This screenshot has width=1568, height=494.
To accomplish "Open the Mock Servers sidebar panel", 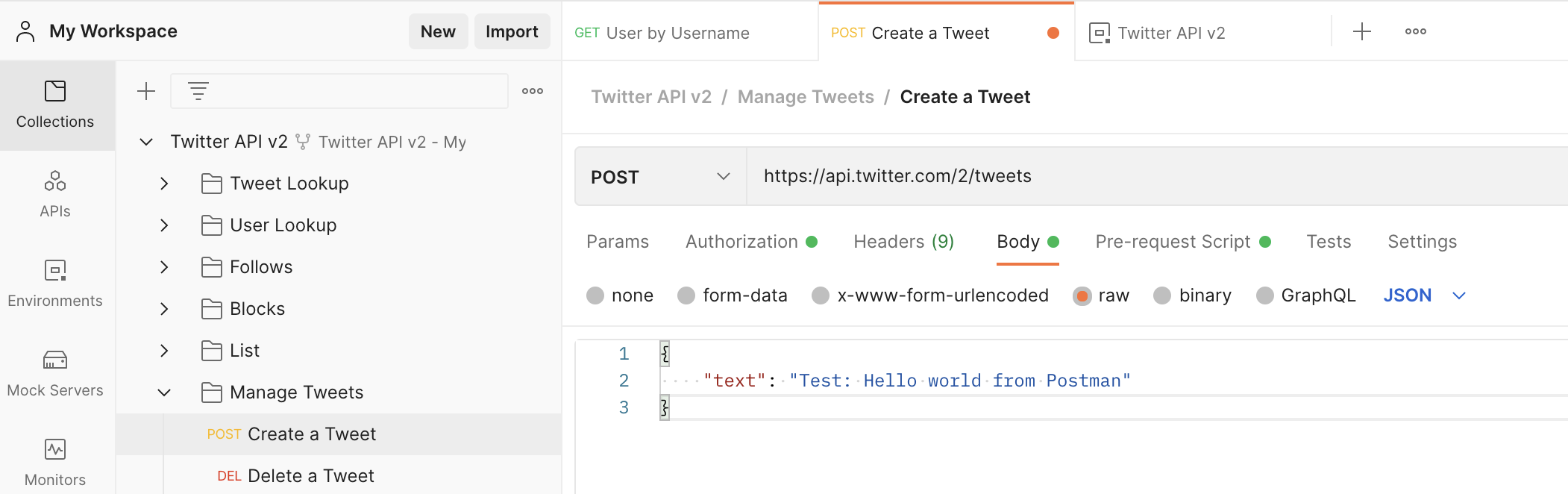I will pos(55,374).
